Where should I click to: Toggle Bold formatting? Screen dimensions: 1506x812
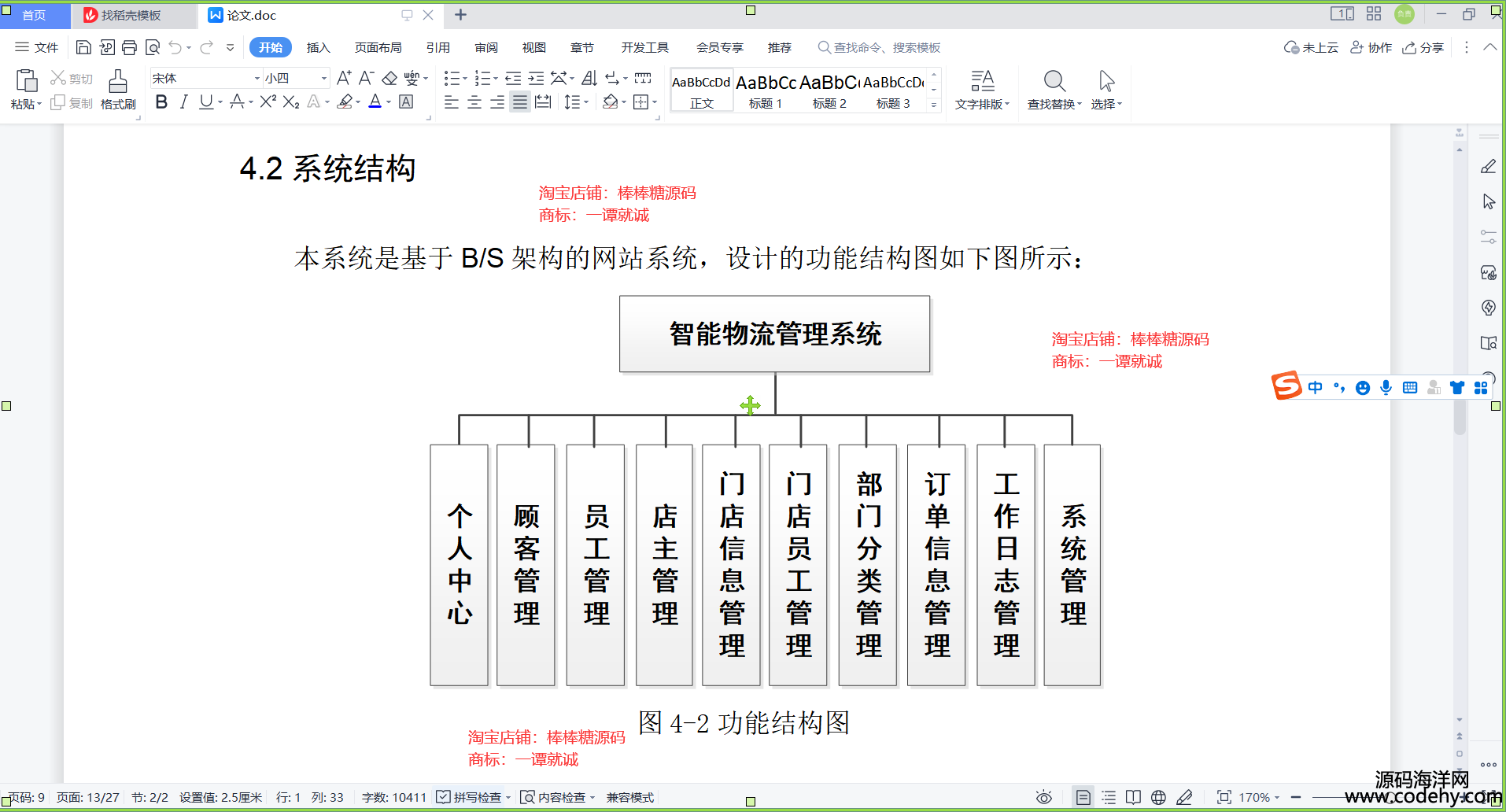coord(161,101)
